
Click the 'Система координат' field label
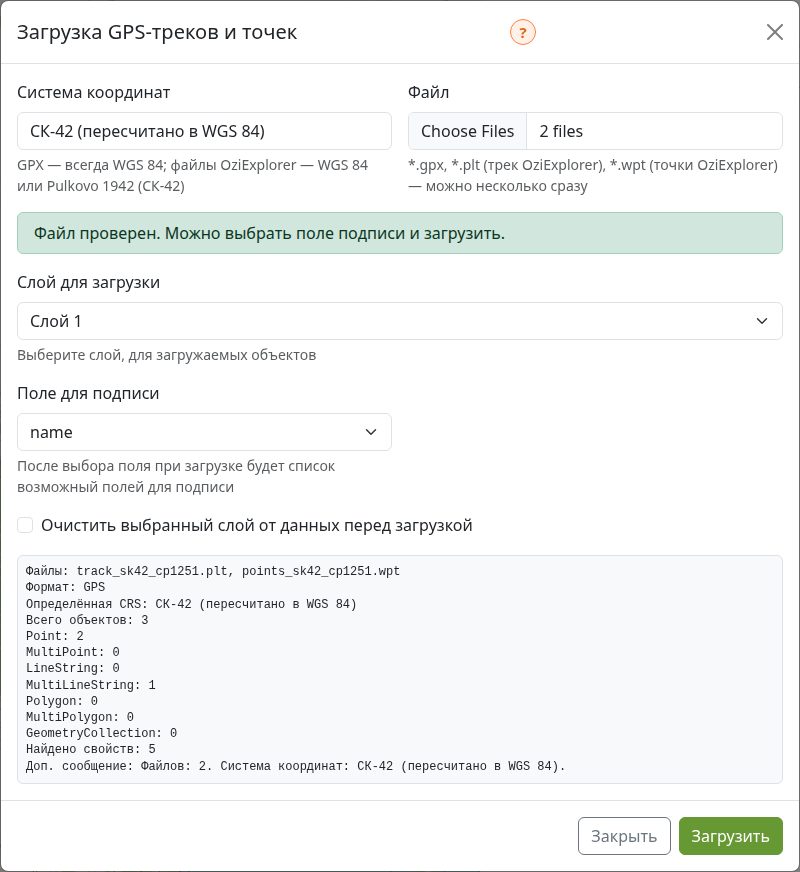pos(93,92)
